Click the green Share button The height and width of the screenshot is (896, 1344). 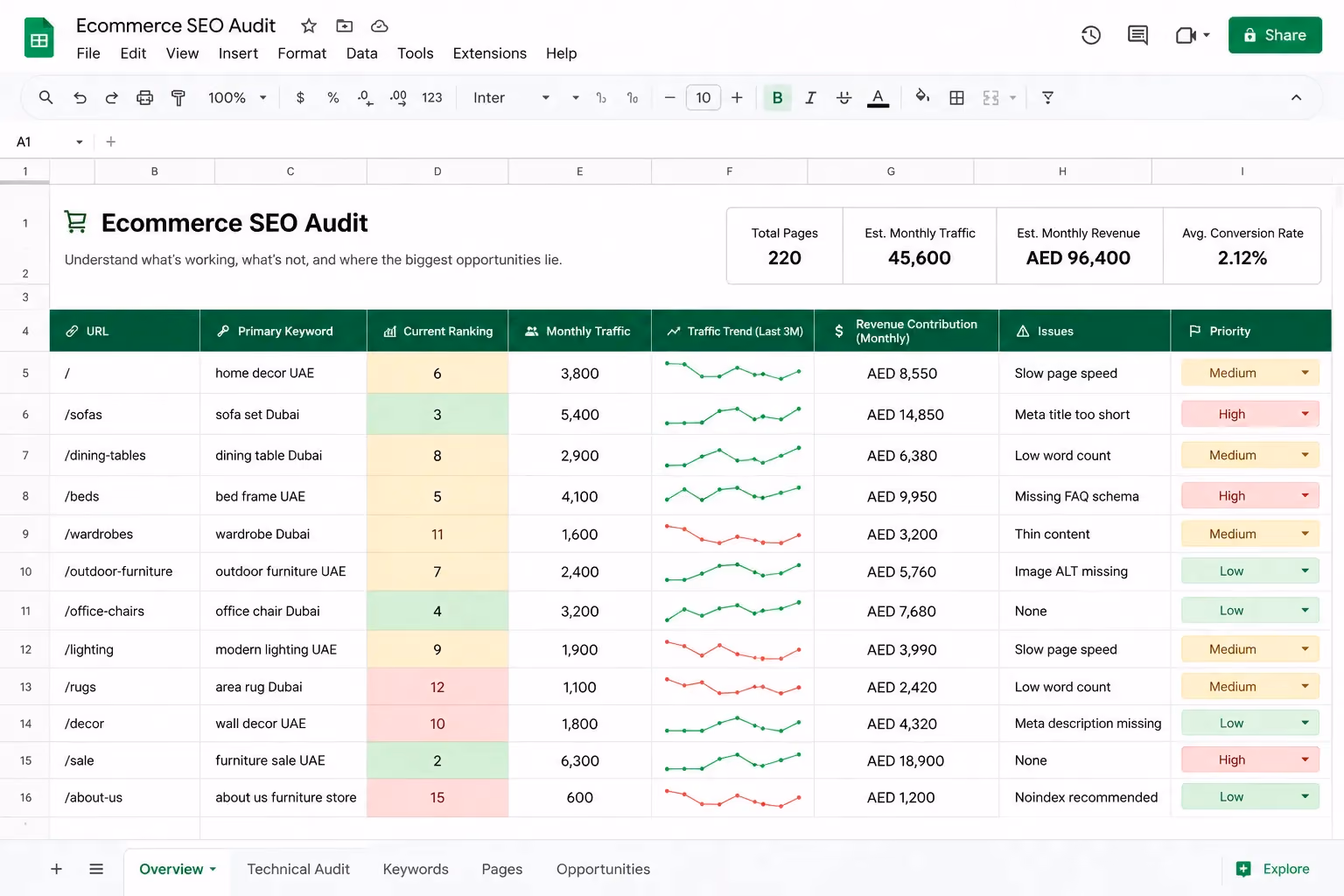(x=1275, y=35)
